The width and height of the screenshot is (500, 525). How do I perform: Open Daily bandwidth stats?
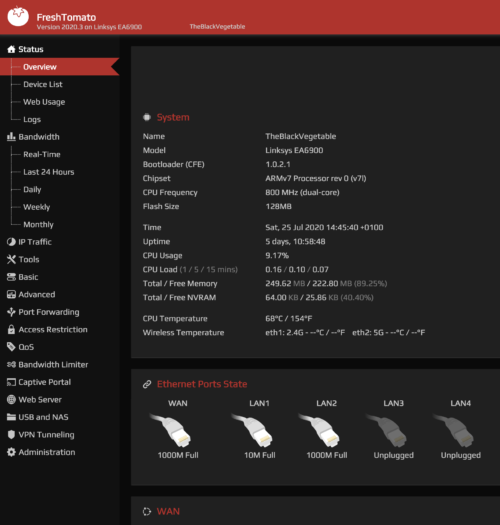32,190
